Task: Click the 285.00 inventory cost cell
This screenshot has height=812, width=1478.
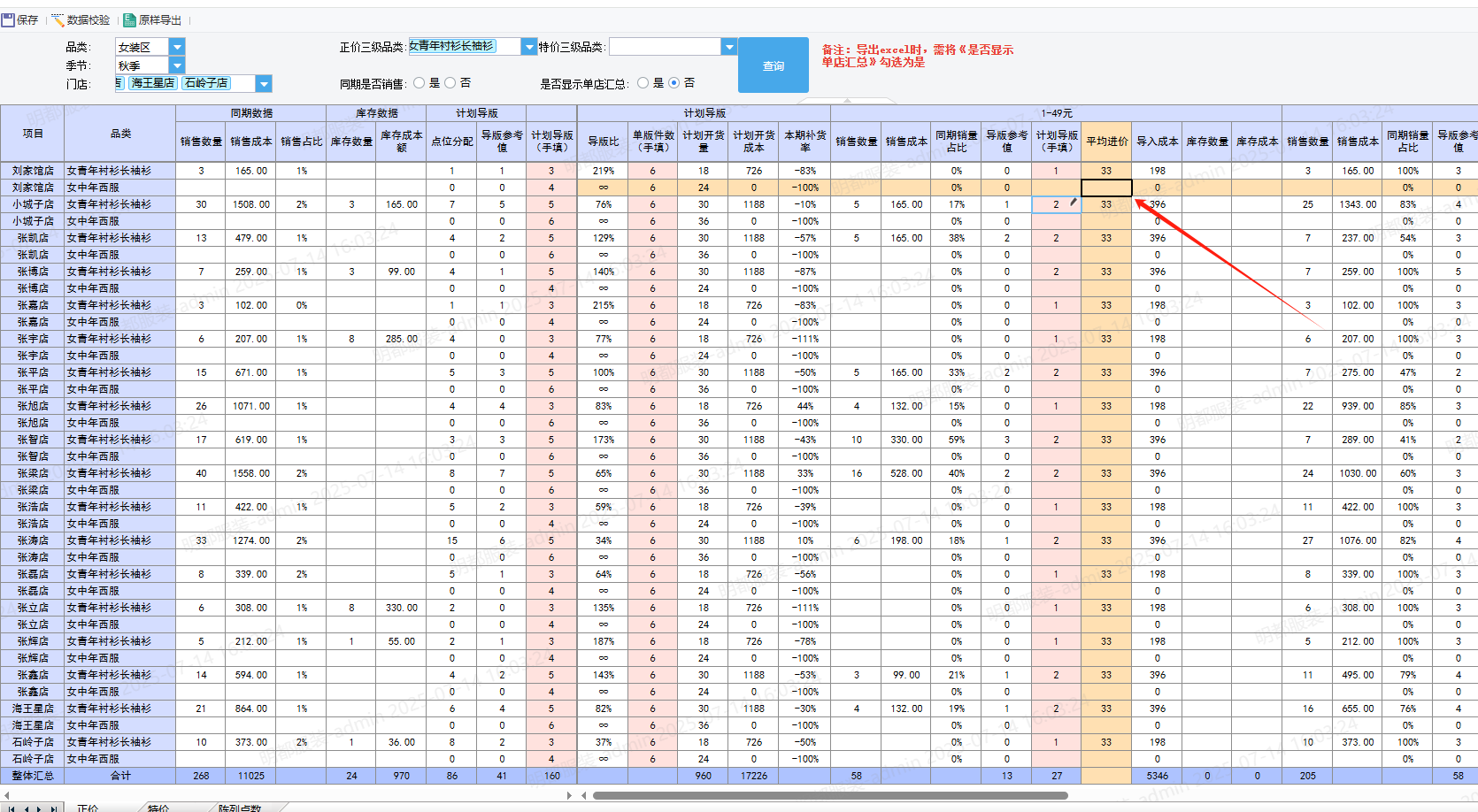Action: [x=401, y=339]
